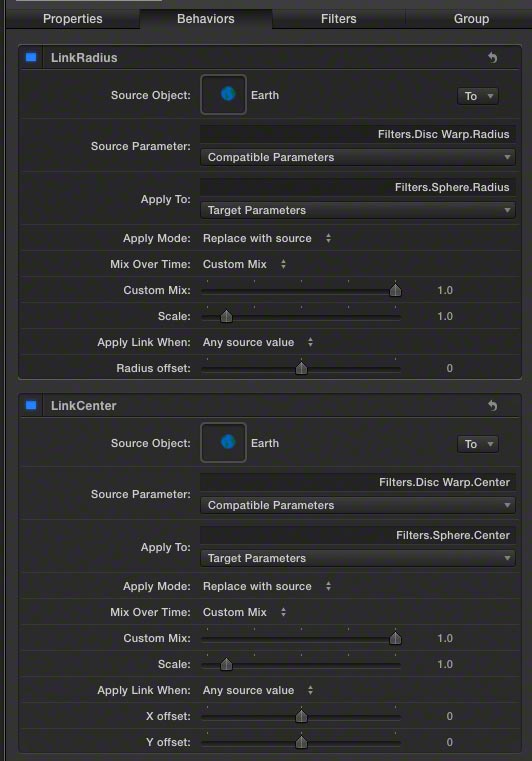This screenshot has width=532, height=761.
Task: Click the Filters.Disc Warp.Center field
Action: pyautogui.click(x=358, y=482)
